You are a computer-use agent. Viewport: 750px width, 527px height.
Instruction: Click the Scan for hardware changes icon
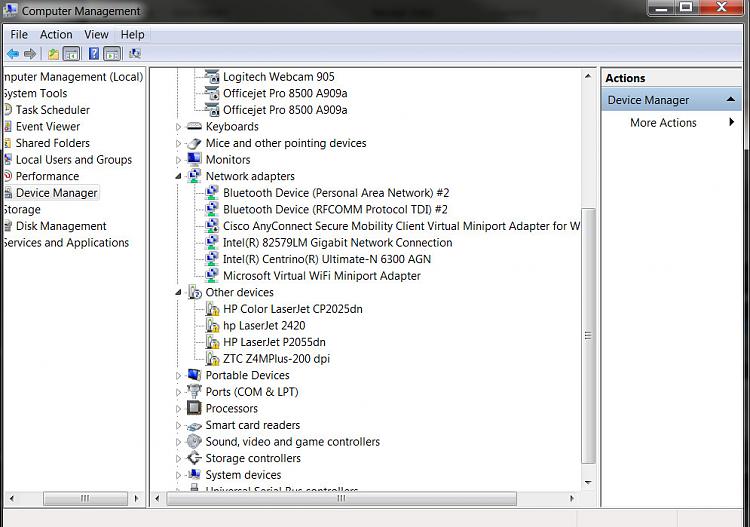pyautogui.click(x=135, y=54)
